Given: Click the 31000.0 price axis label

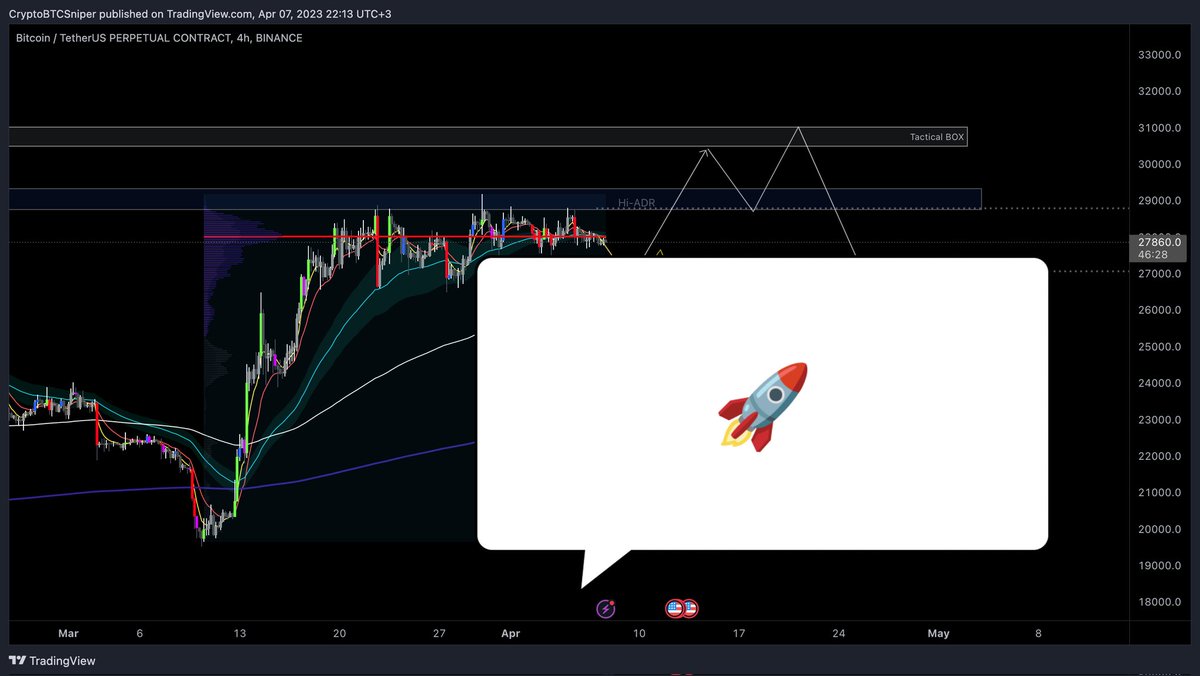Looking at the screenshot, I should [x=1160, y=128].
